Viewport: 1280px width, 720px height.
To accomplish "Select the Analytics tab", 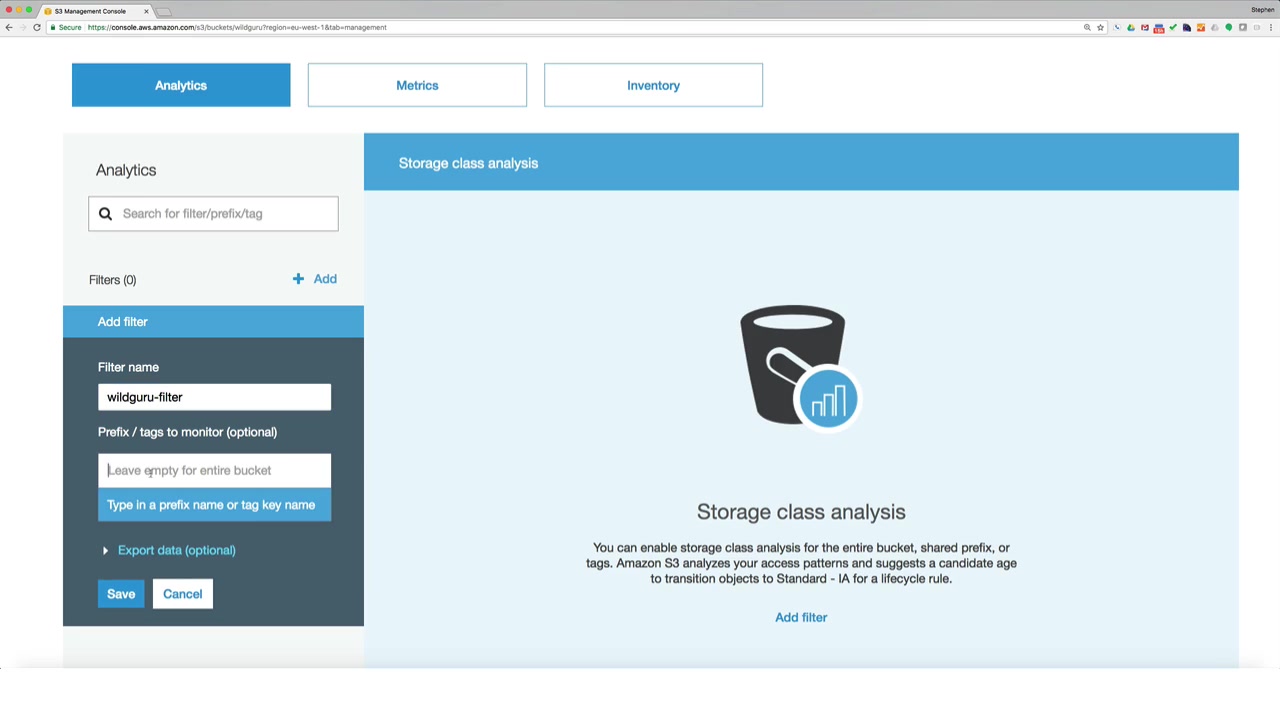I will pyautogui.click(x=181, y=85).
